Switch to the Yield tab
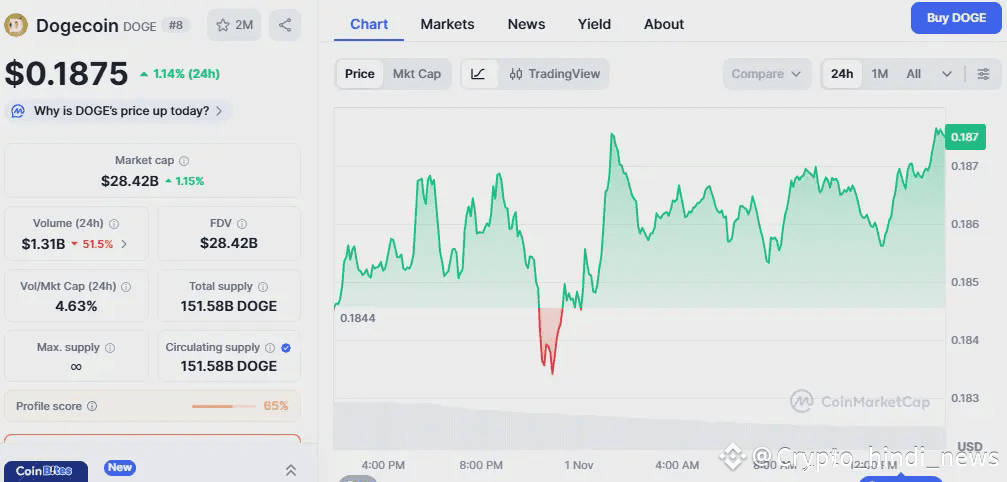 [x=594, y=24]
